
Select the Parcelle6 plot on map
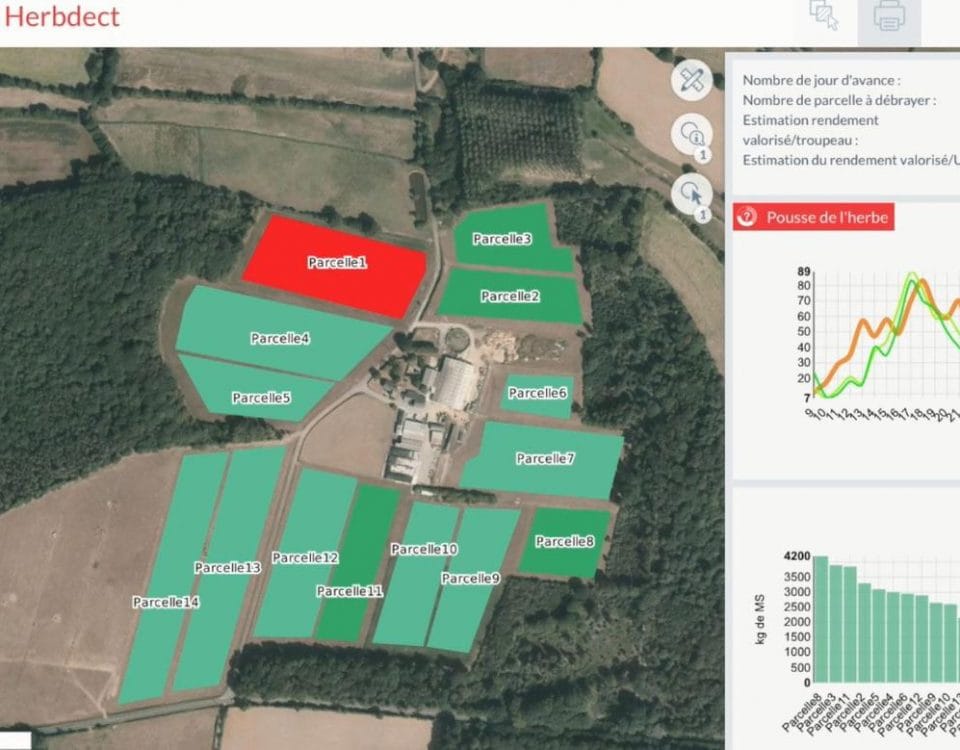[537, 395]
